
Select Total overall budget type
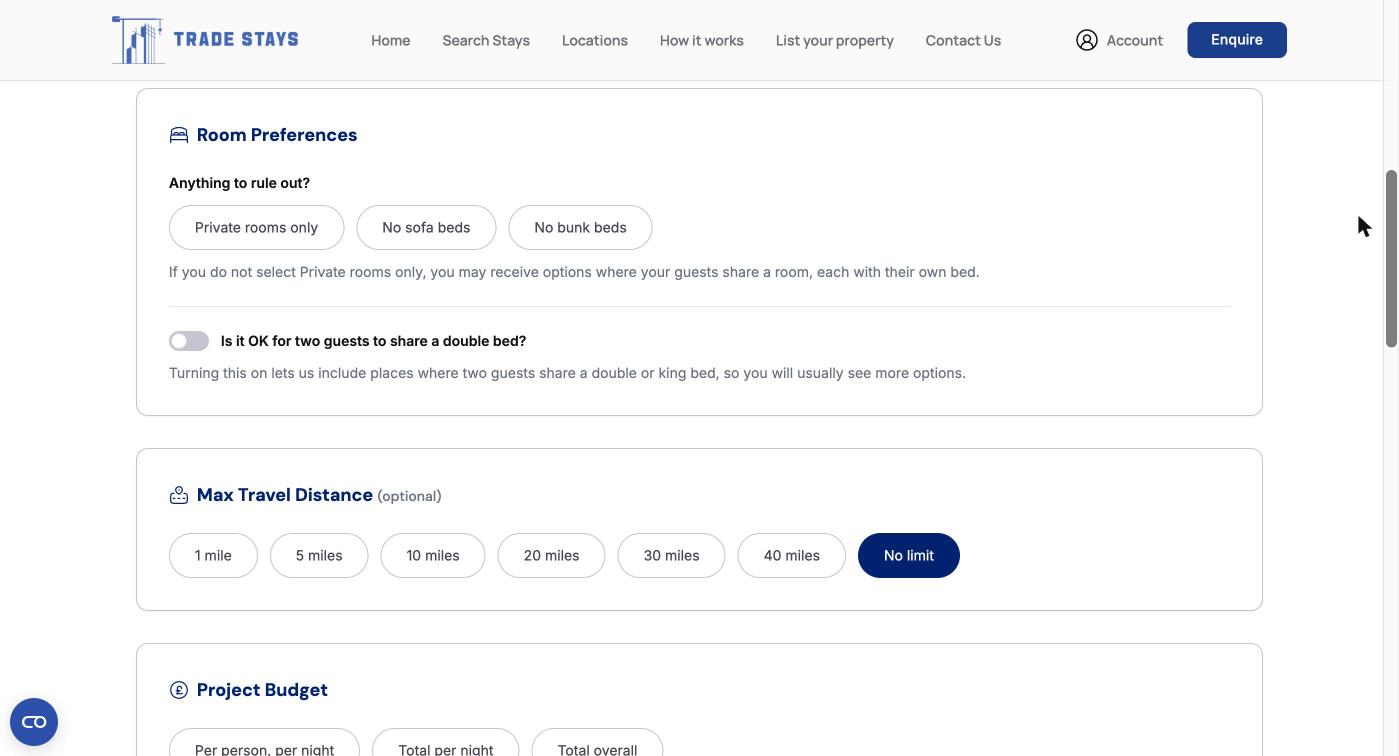[x=597, y=743]
